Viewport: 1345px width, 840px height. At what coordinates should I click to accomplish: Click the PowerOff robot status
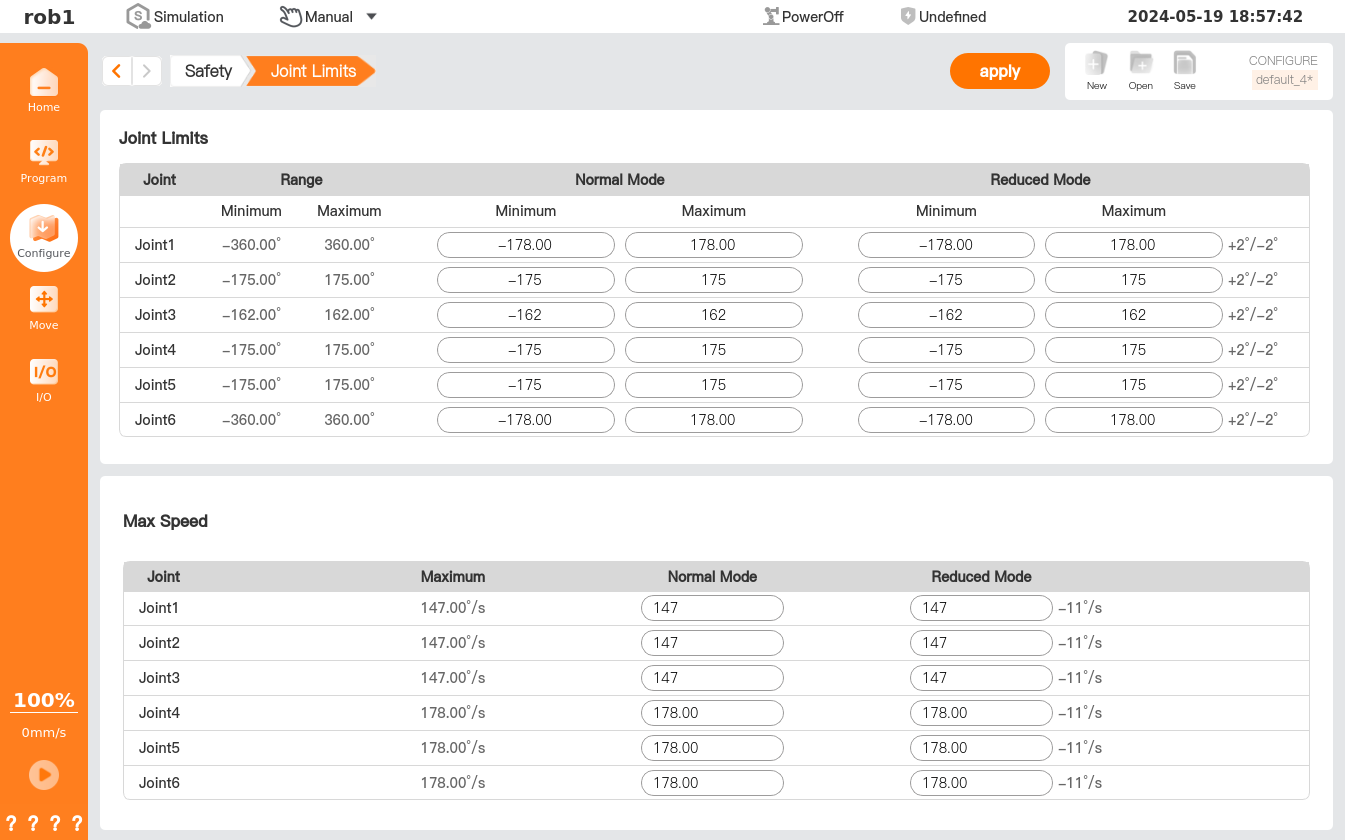click(x=803, y=17)
